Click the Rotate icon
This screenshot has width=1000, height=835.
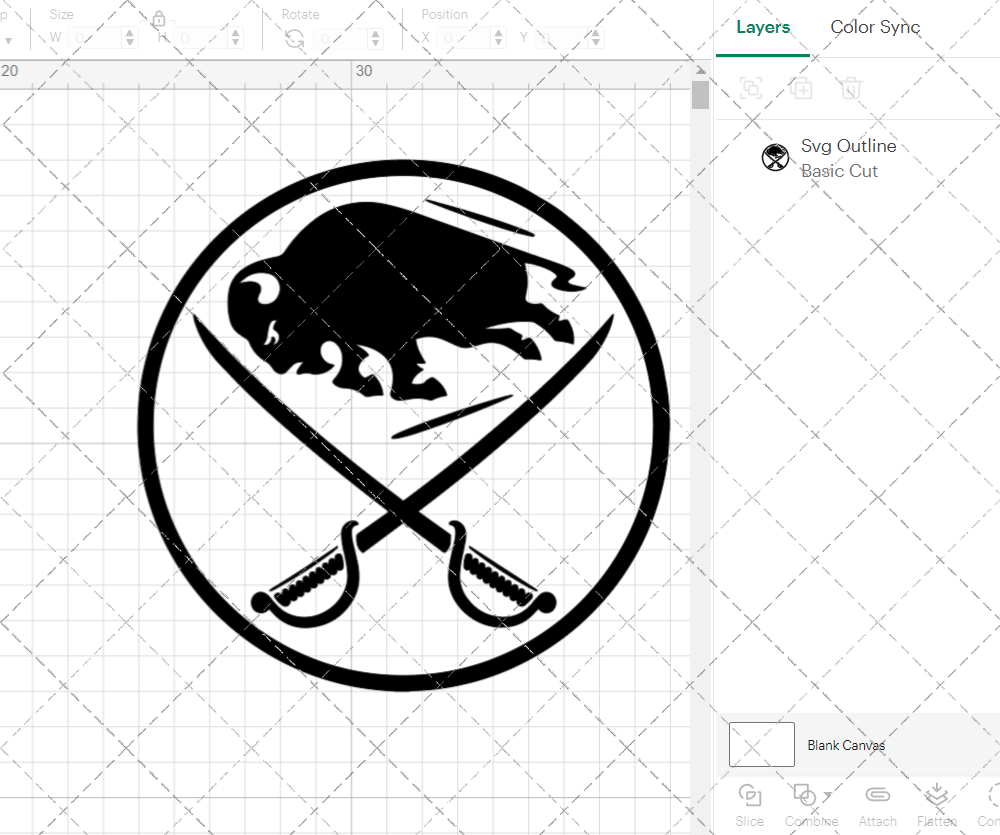coord(294,40)
